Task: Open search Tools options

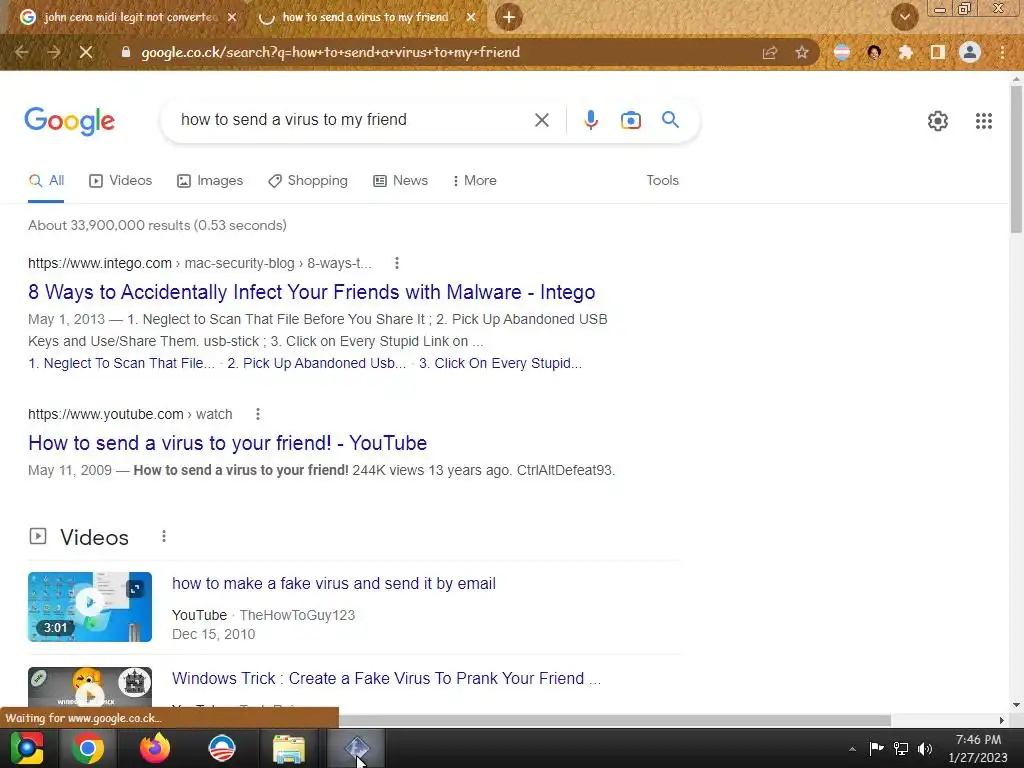Action: click(662, 180)
